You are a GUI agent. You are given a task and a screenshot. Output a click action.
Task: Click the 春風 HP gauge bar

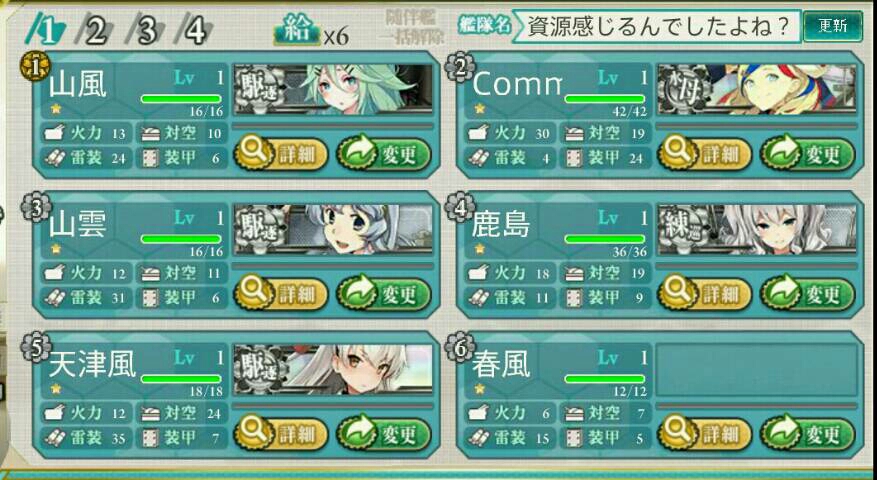[605, 379]
